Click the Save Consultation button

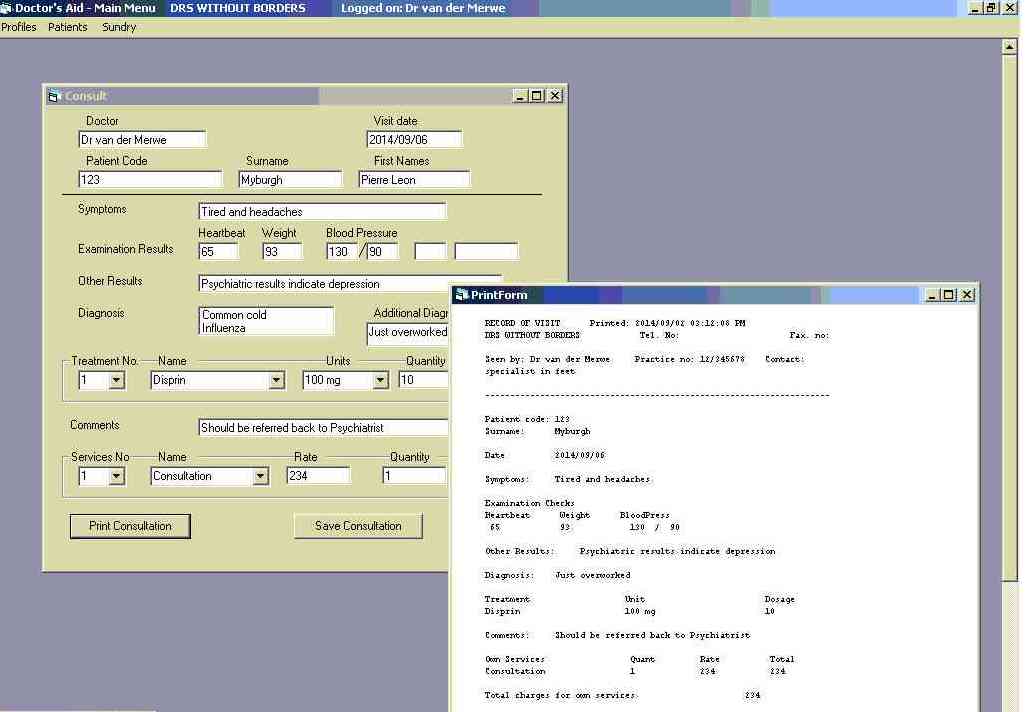pyautogui.click(x=358, y=526)
